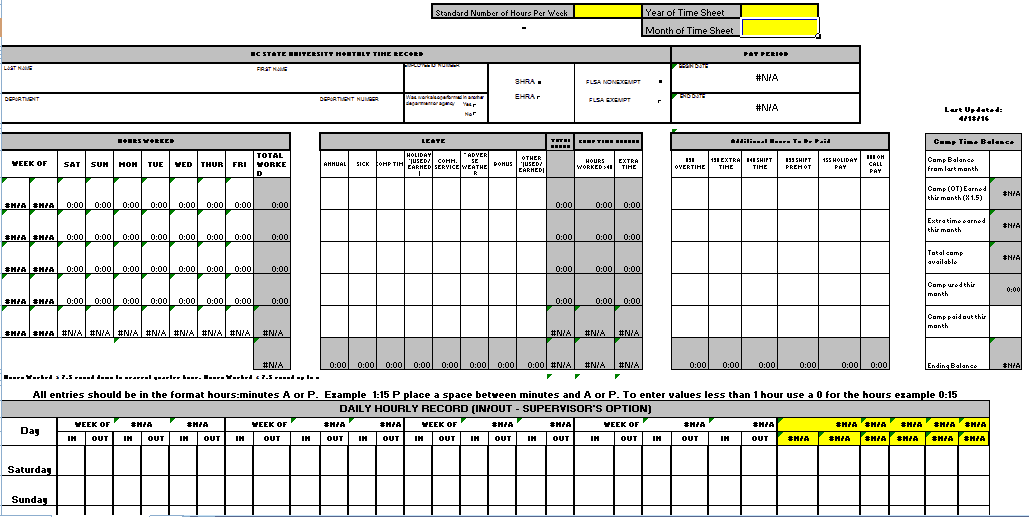Click the first OUT cell in the Saturday row
The width and height of the screenshot is (1029, 517).
(x=99, y=461)
